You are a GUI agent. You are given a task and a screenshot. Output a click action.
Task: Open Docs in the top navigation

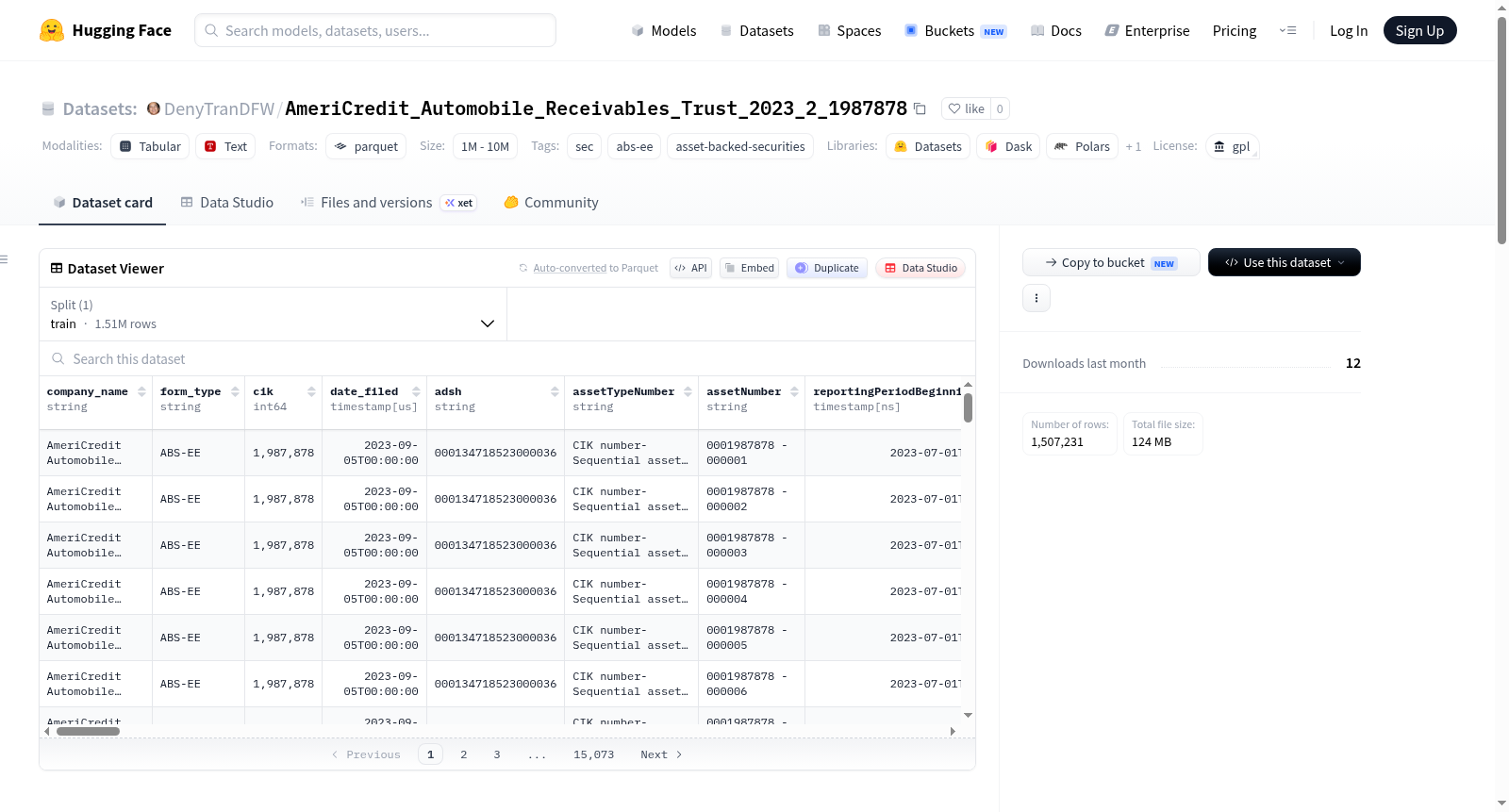coord(1056,30)
